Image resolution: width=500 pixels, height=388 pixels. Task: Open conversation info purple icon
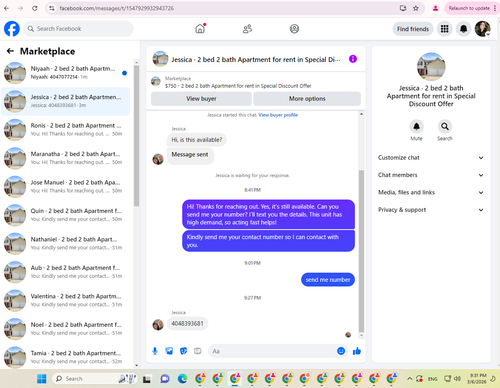tap(353, 59)
